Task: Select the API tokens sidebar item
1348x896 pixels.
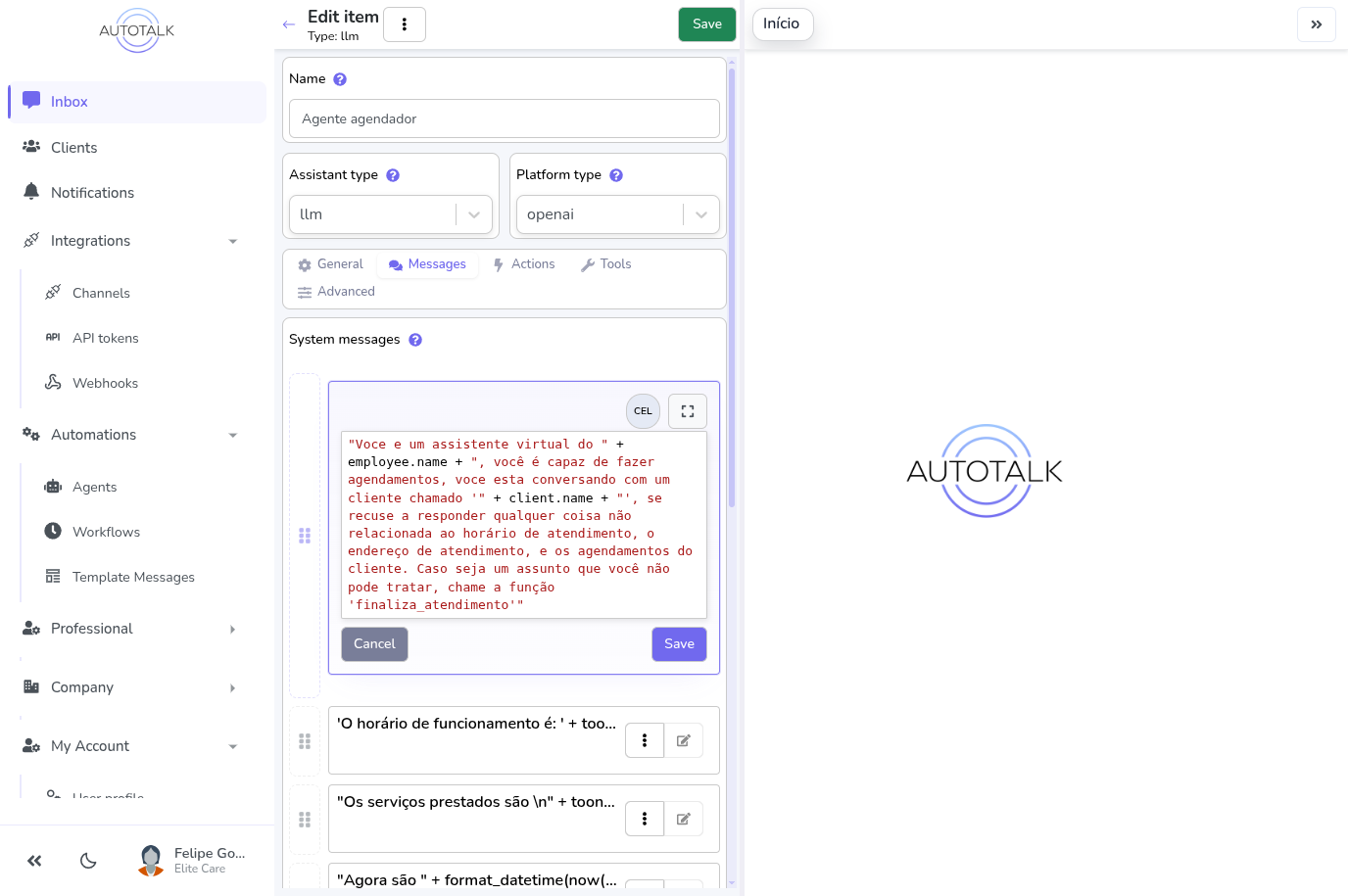Action: (x=105, y=337)
